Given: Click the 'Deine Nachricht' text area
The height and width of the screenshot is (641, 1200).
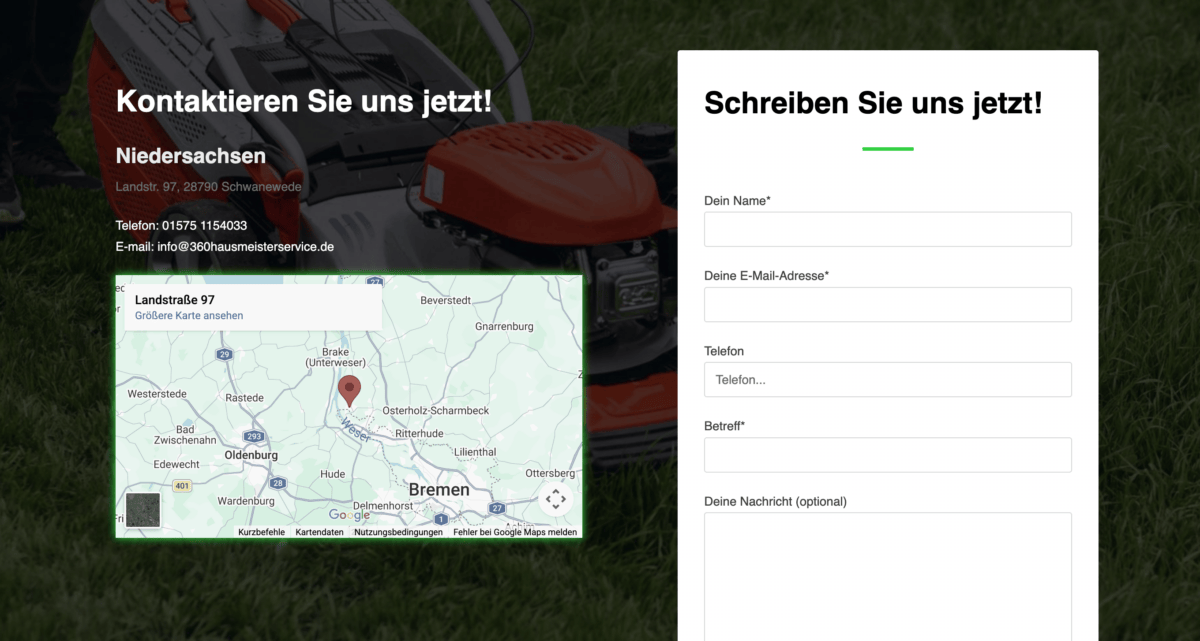Looking at the screenshot, I should [887, 575].
